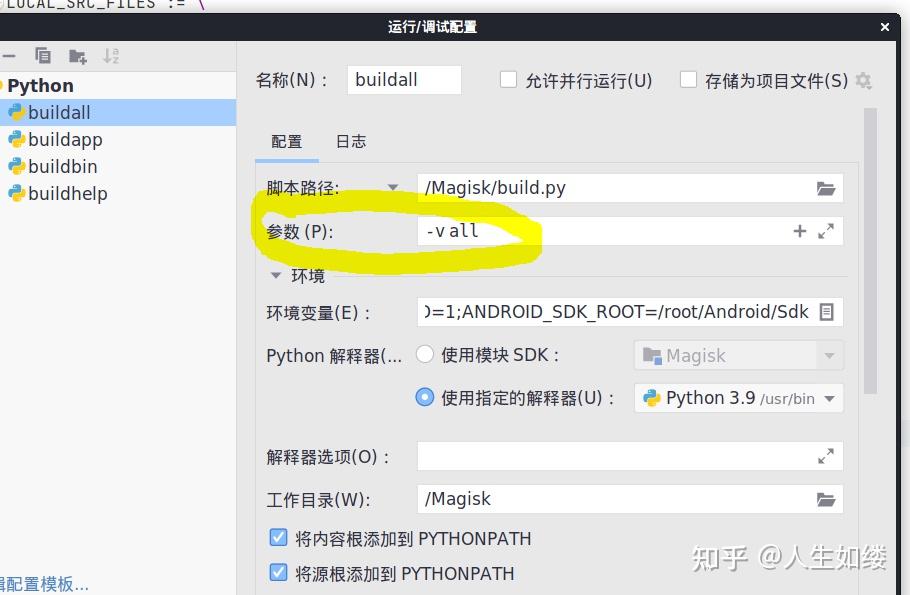
Task: Switch to the 日志 tab
Action: click(350, 141)
